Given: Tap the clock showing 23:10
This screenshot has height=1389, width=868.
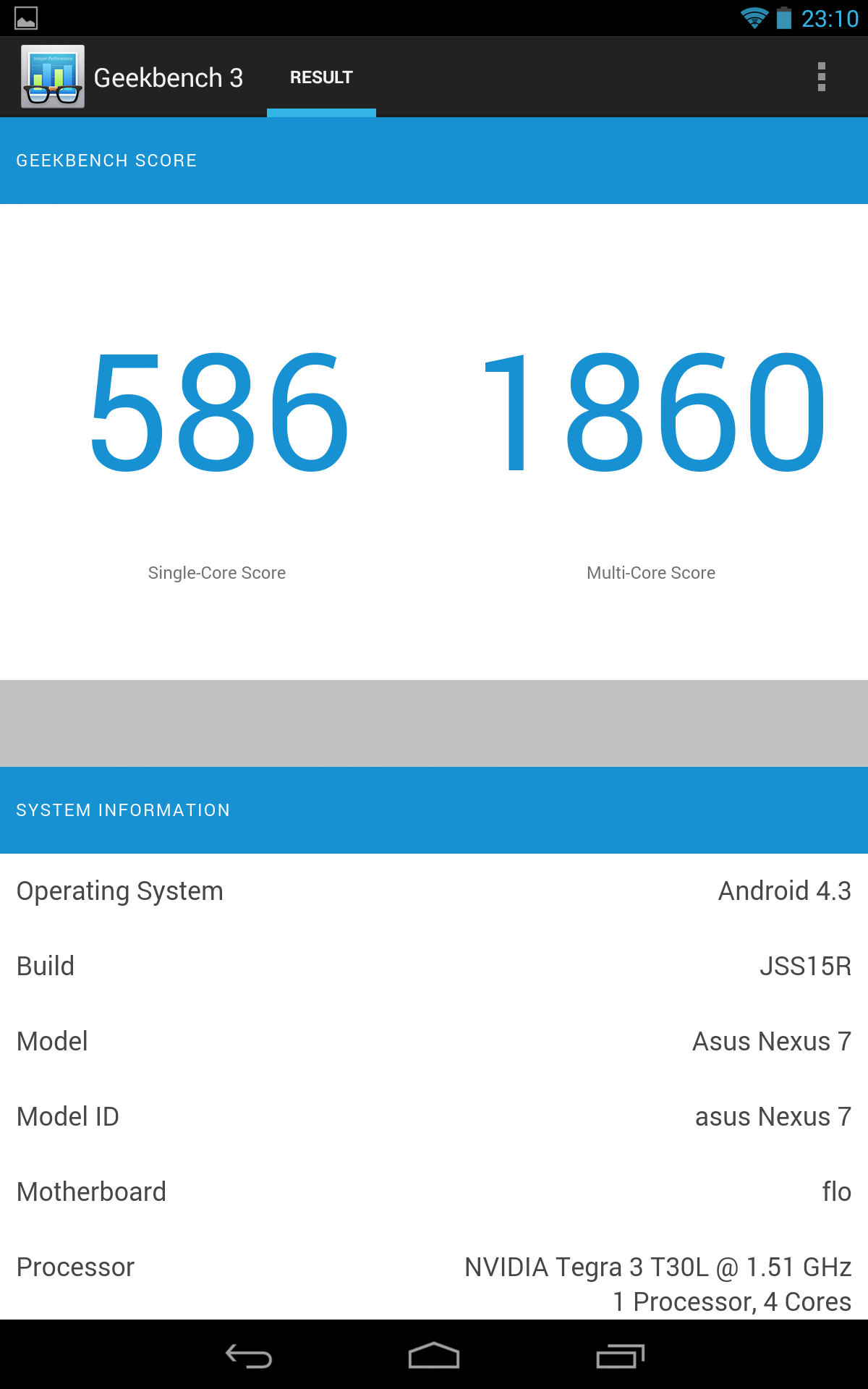Looking at the screenshot, I should (830, 18).
